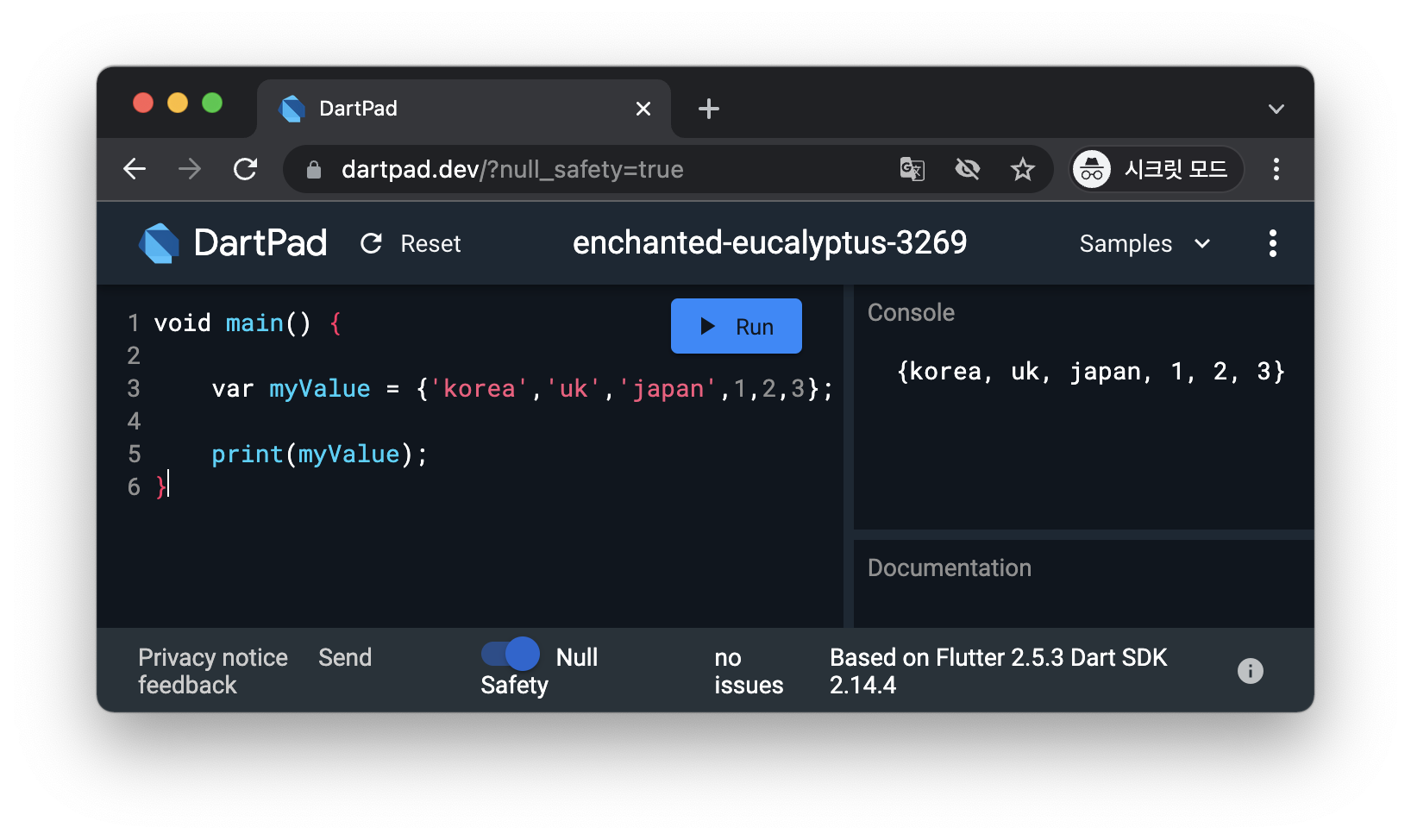Expand the tab search chevron
This screenshot has width=1411, height=840.
1276,109
